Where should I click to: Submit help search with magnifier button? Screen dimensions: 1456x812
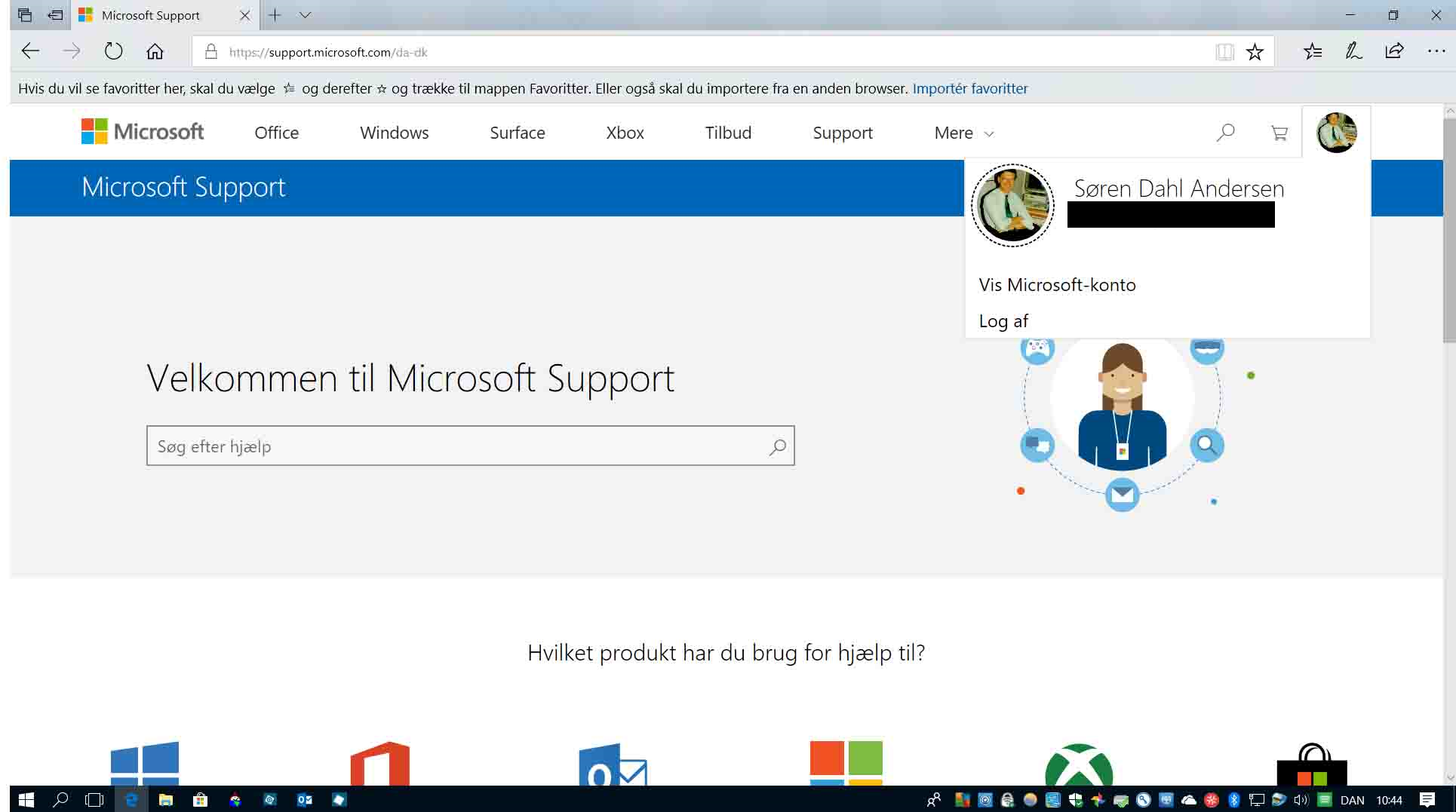[778, 446]
